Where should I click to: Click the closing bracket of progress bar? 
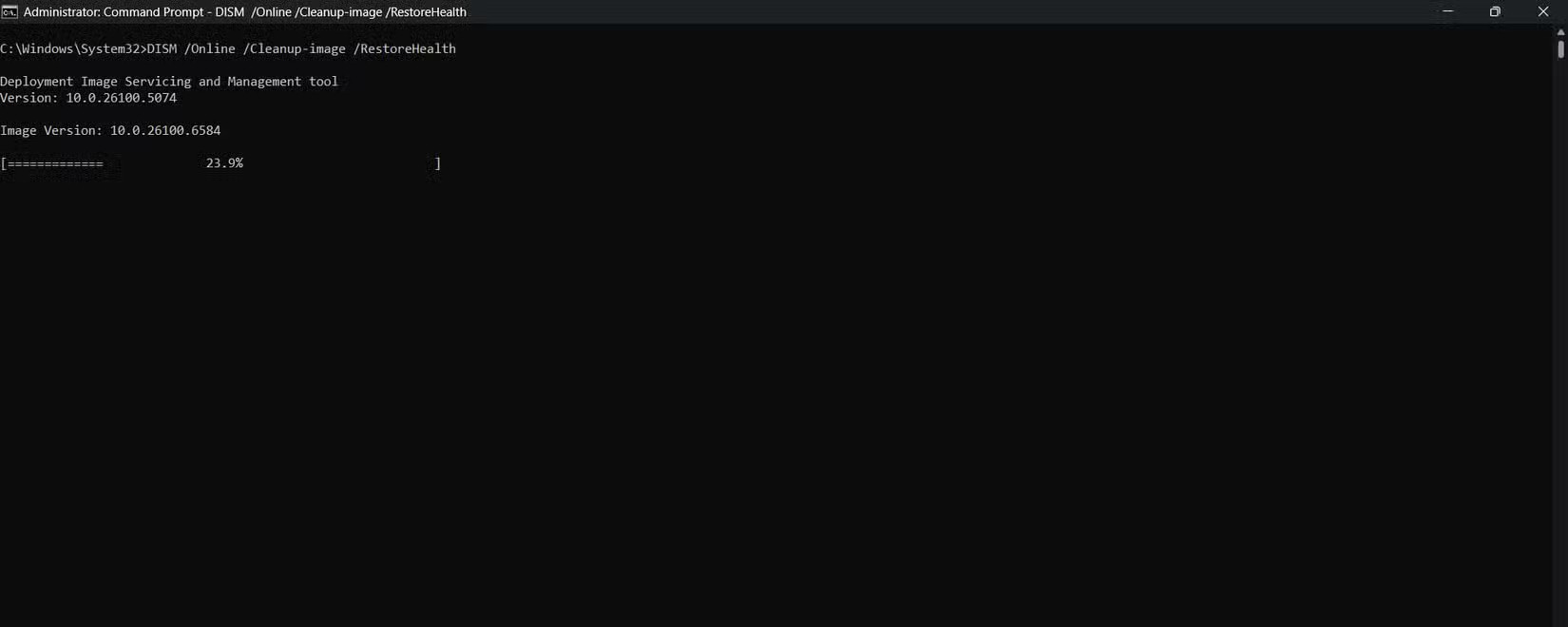pos(438,163)
